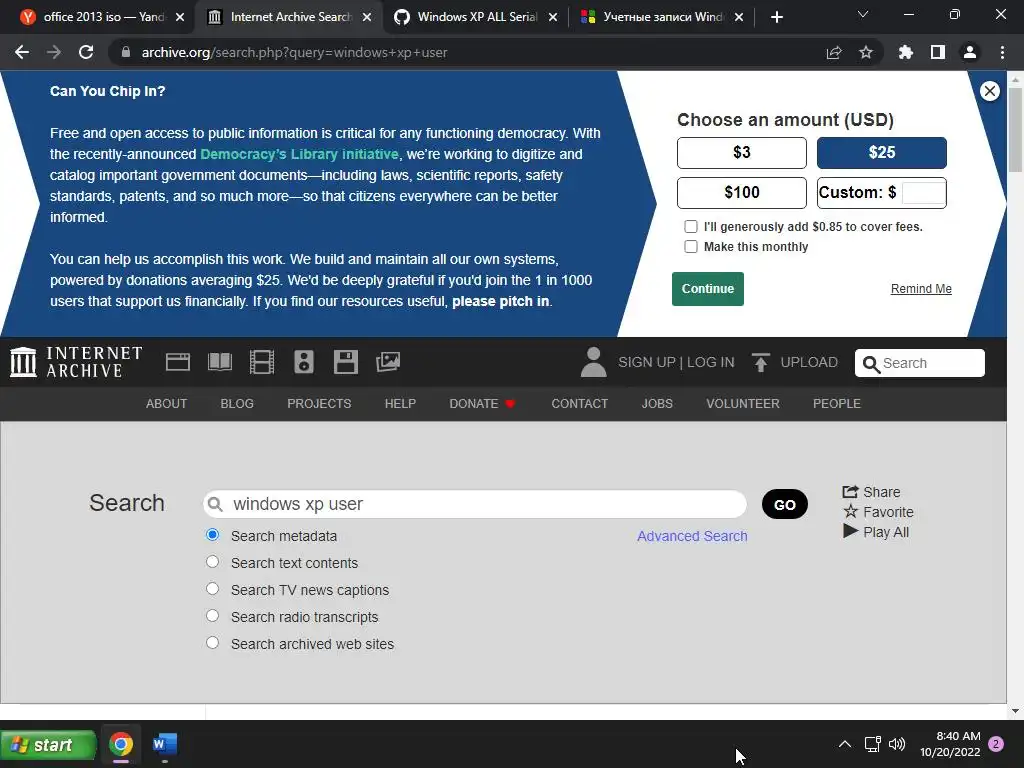Open the PROJECTS menu item
The width and height of the screenshot is (1024, 768).
point(319,404)
